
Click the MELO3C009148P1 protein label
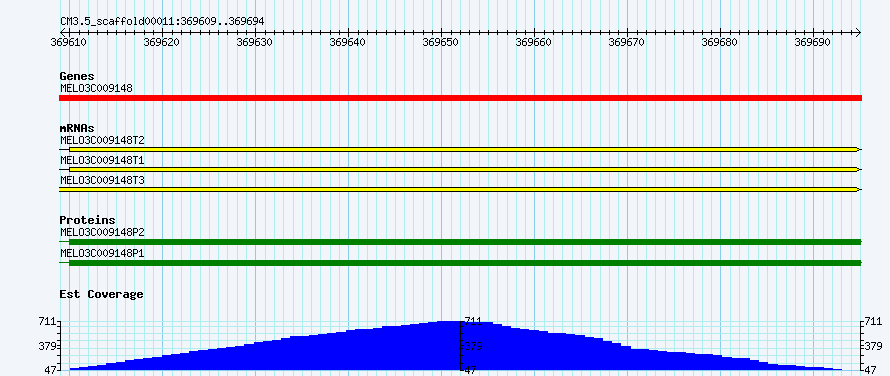(102, 253)
